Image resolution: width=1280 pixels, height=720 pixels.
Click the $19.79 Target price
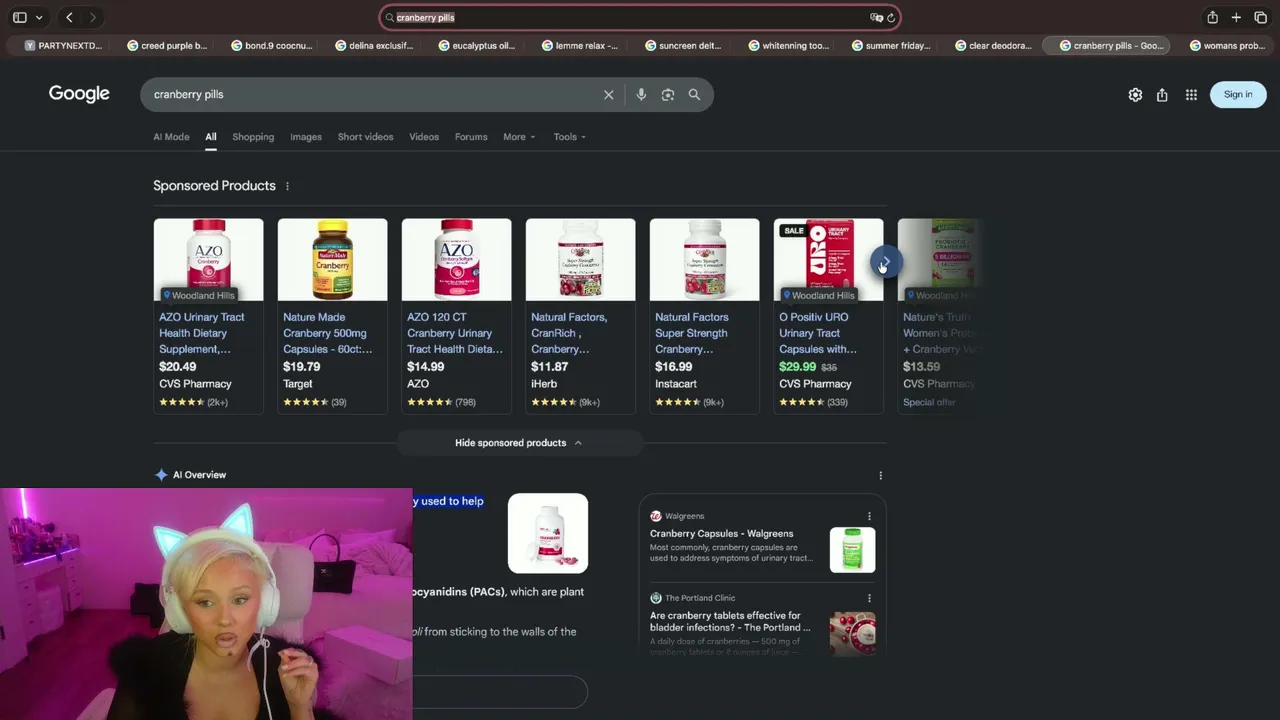(302, 367)
